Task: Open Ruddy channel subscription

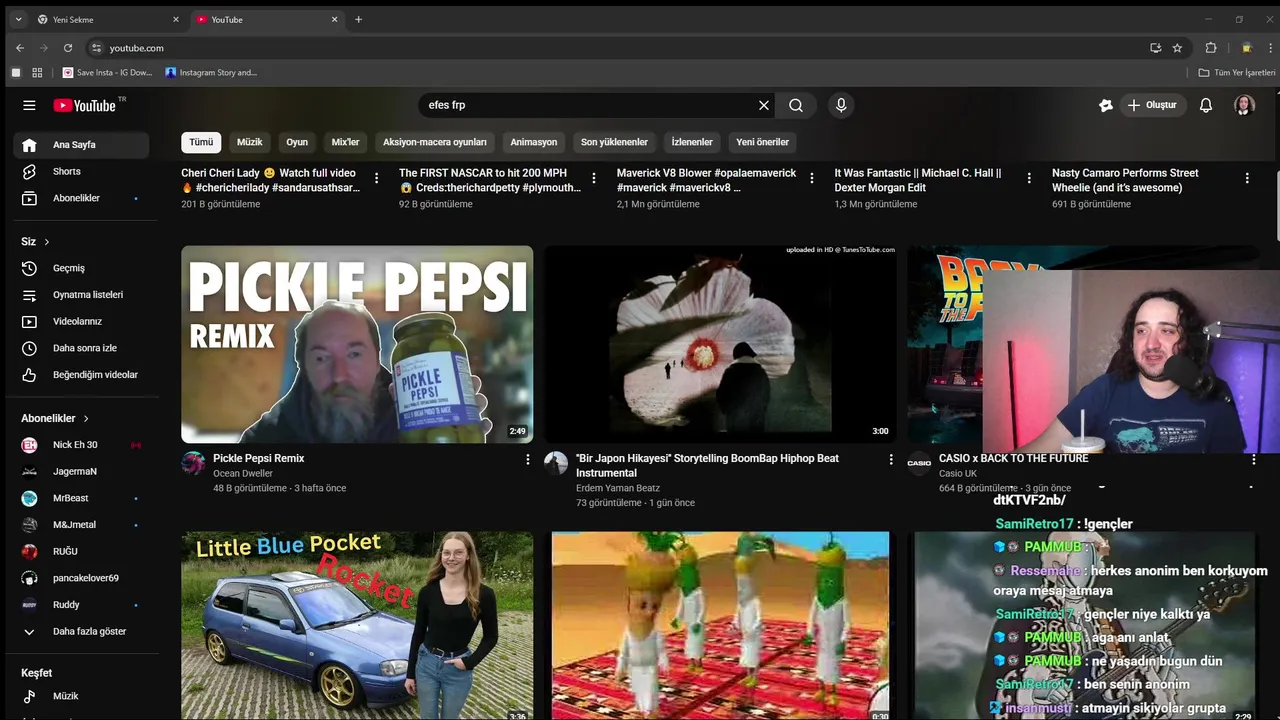Action: tap(81, 605)
